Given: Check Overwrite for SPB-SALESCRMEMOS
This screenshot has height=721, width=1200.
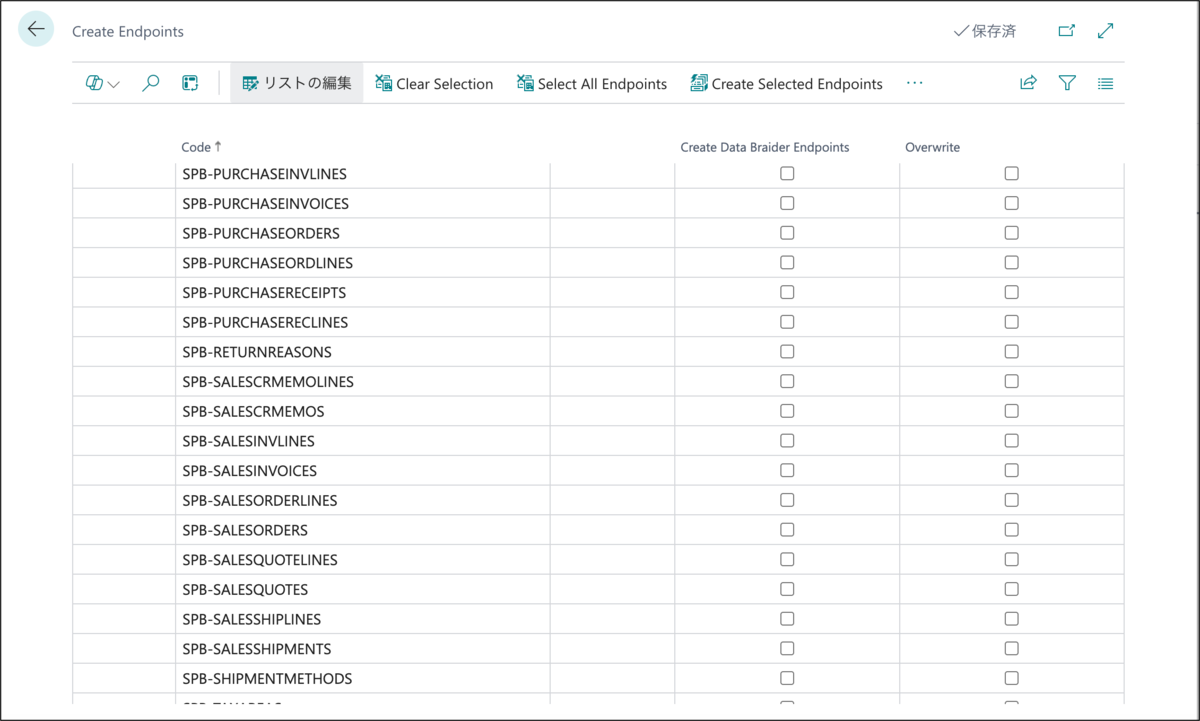Looking at the screenshot, I should tap(1012, 411).
